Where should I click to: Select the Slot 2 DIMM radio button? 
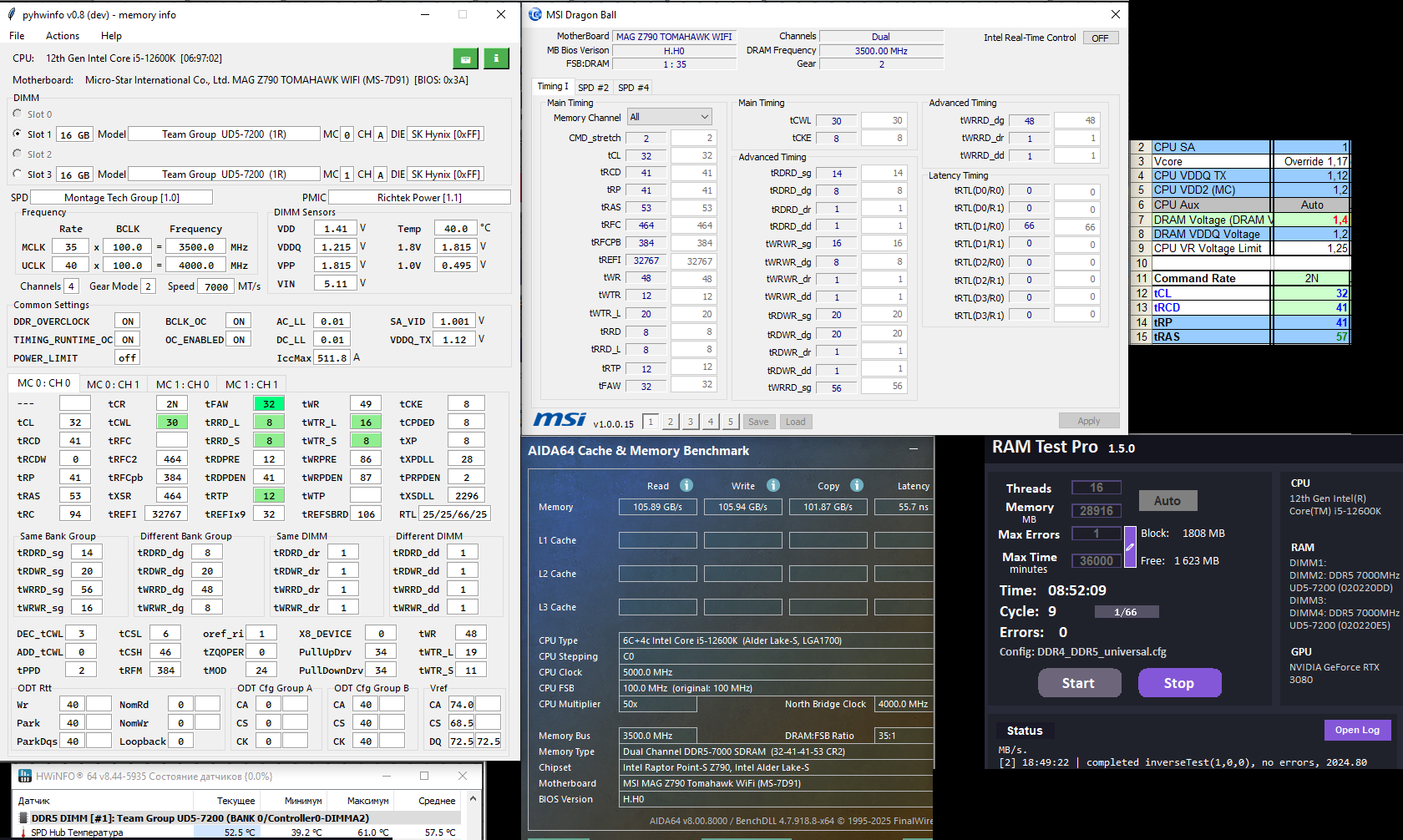18,154
